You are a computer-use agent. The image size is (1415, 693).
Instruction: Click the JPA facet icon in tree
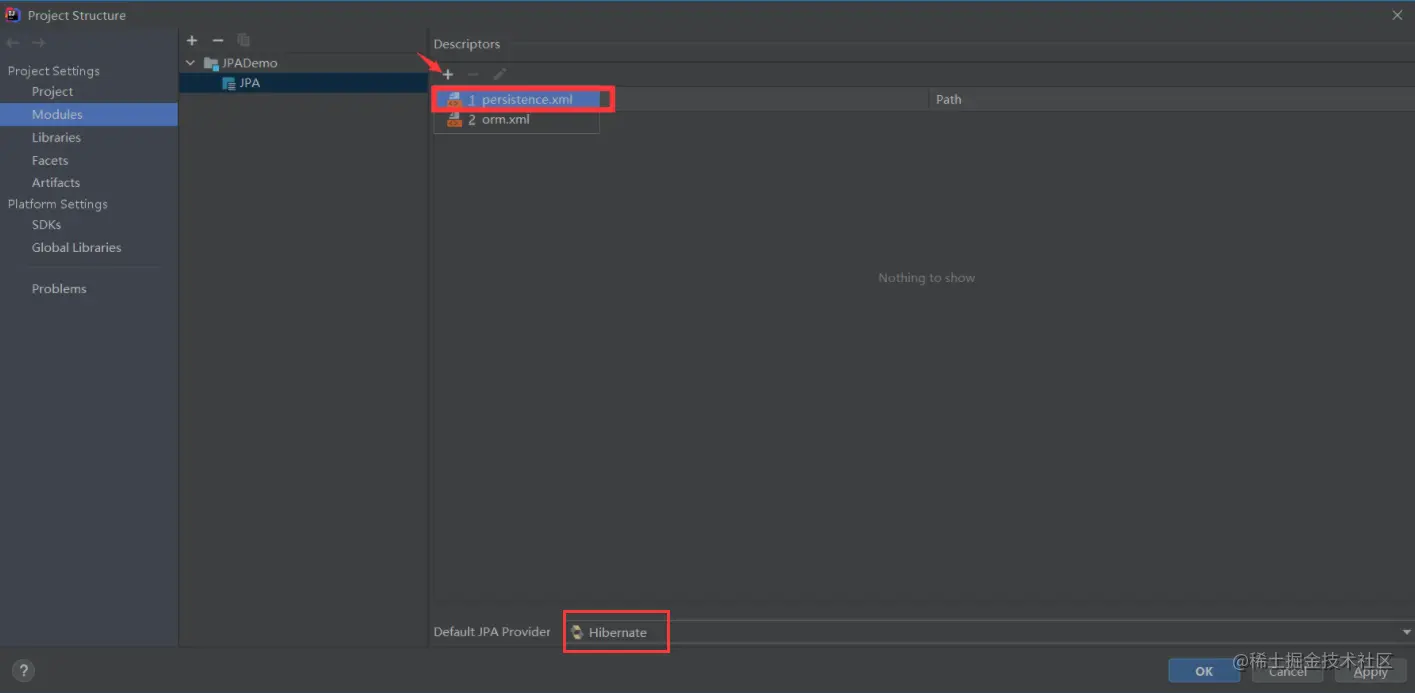(x=229, y=83)
